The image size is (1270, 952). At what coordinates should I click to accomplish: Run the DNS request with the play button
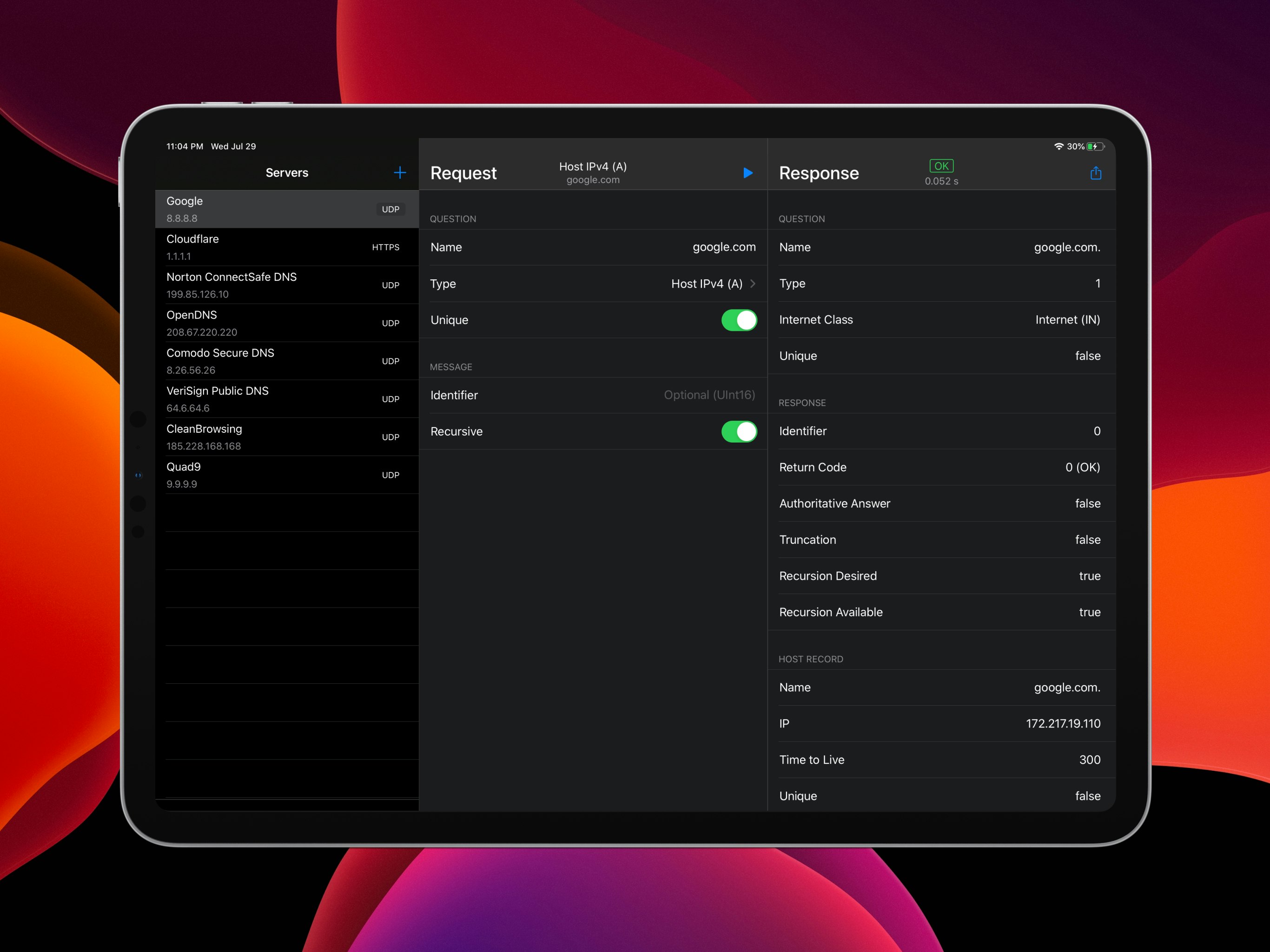[x=747, y=173]
